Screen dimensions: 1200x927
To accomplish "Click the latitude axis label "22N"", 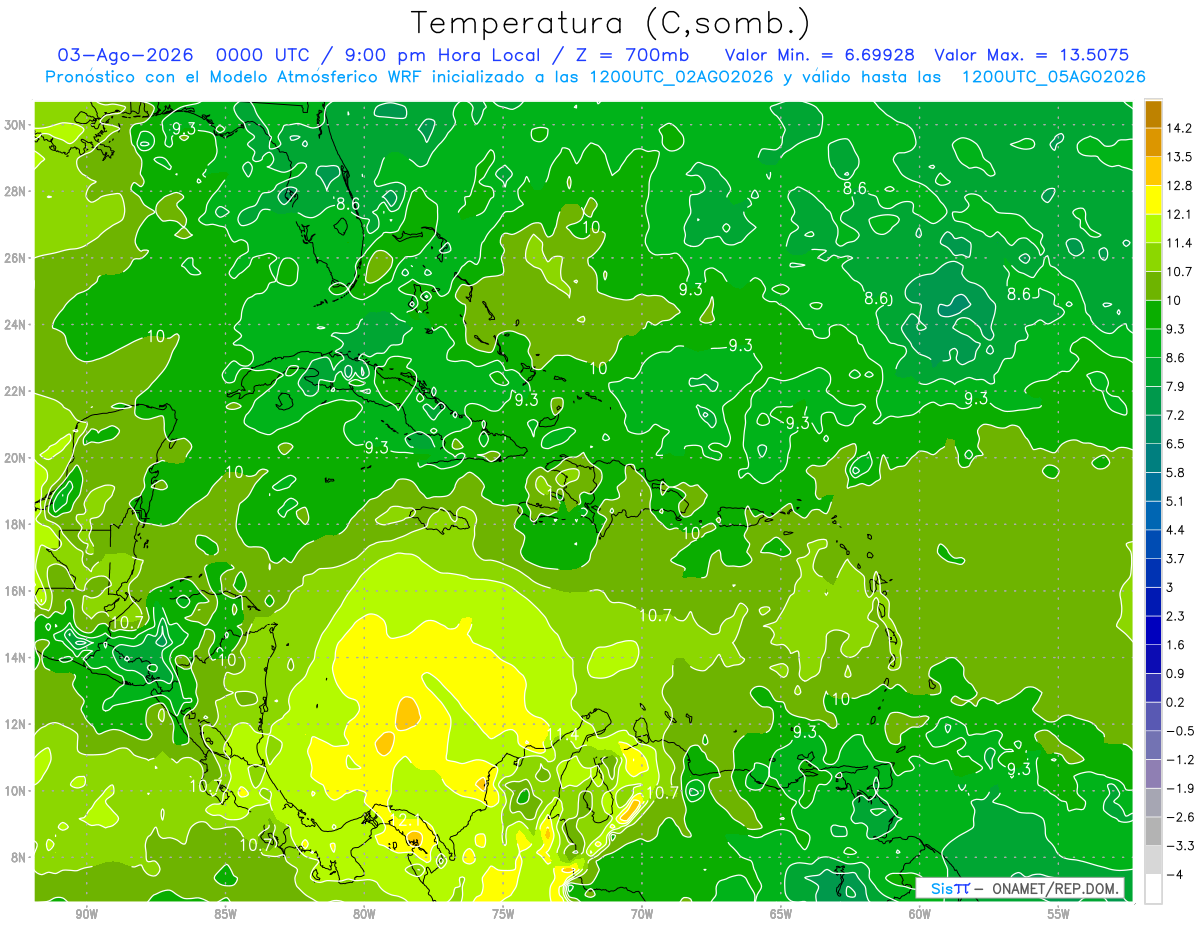I will (16, 391).
